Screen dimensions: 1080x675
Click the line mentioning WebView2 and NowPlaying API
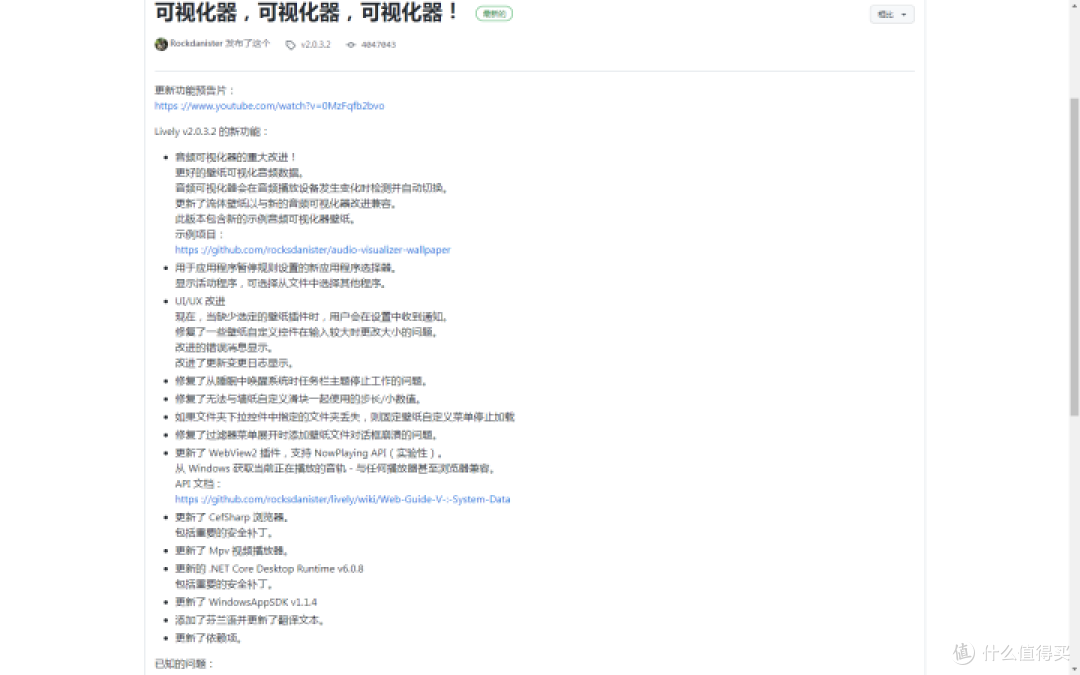pyautogui.click(x=309, y=453)
